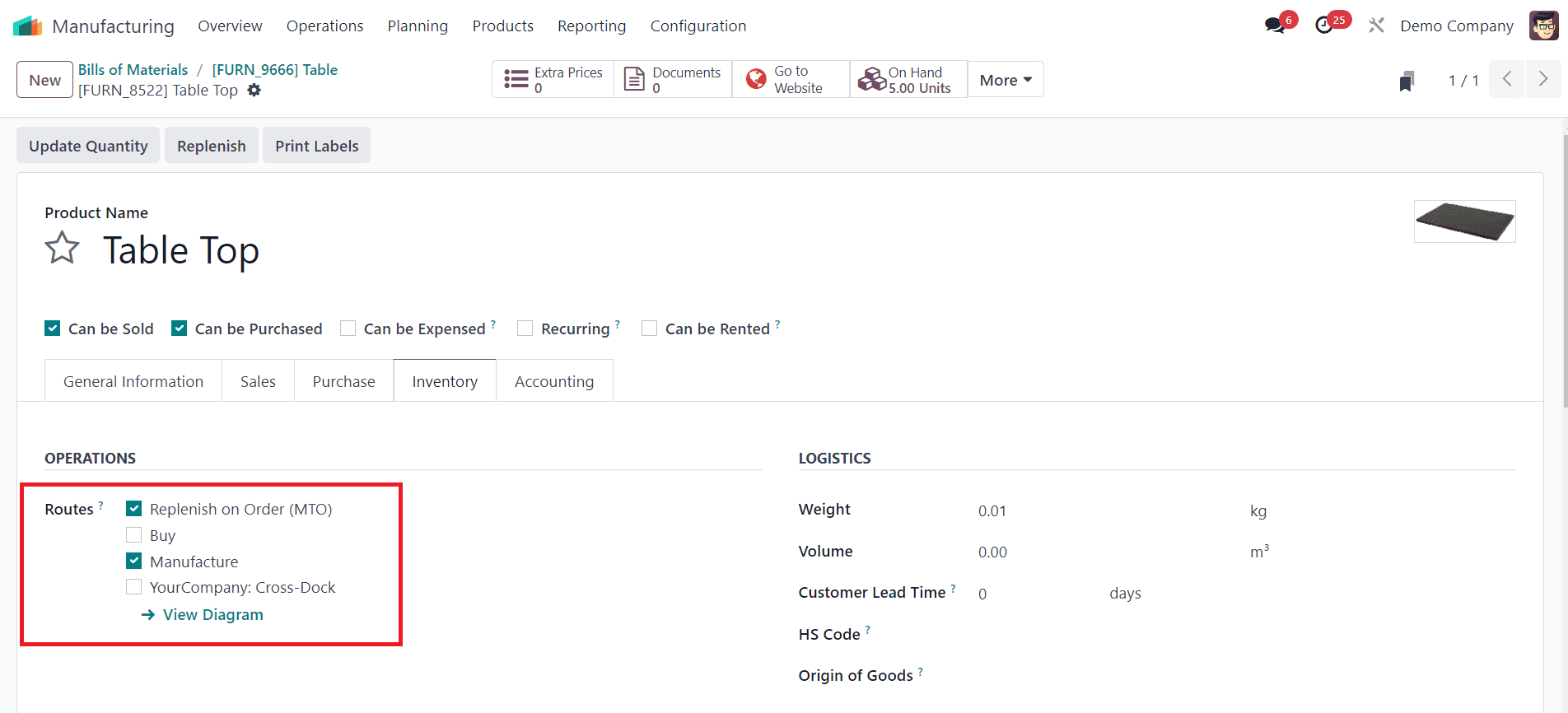Click the user avatar icon

click(1543, 26)
